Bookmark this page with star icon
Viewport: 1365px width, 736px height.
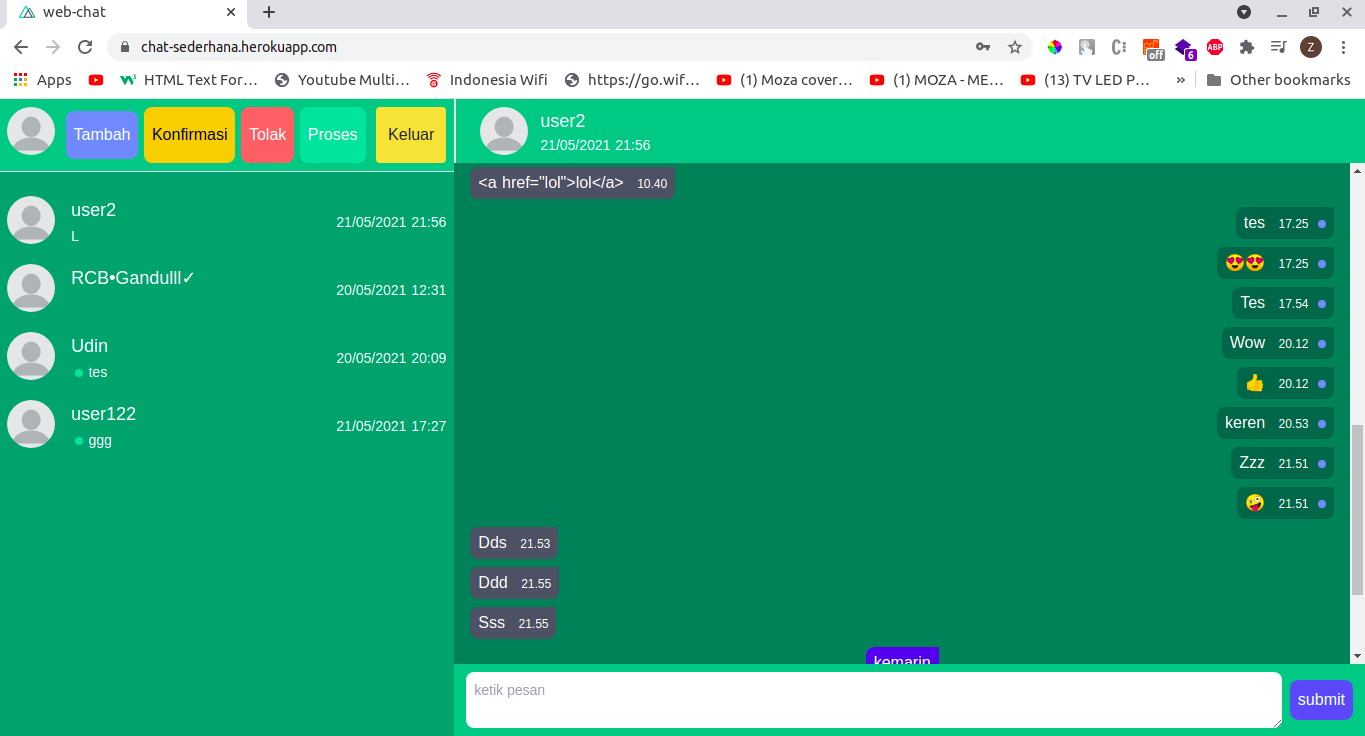(x=1015, y=47)
